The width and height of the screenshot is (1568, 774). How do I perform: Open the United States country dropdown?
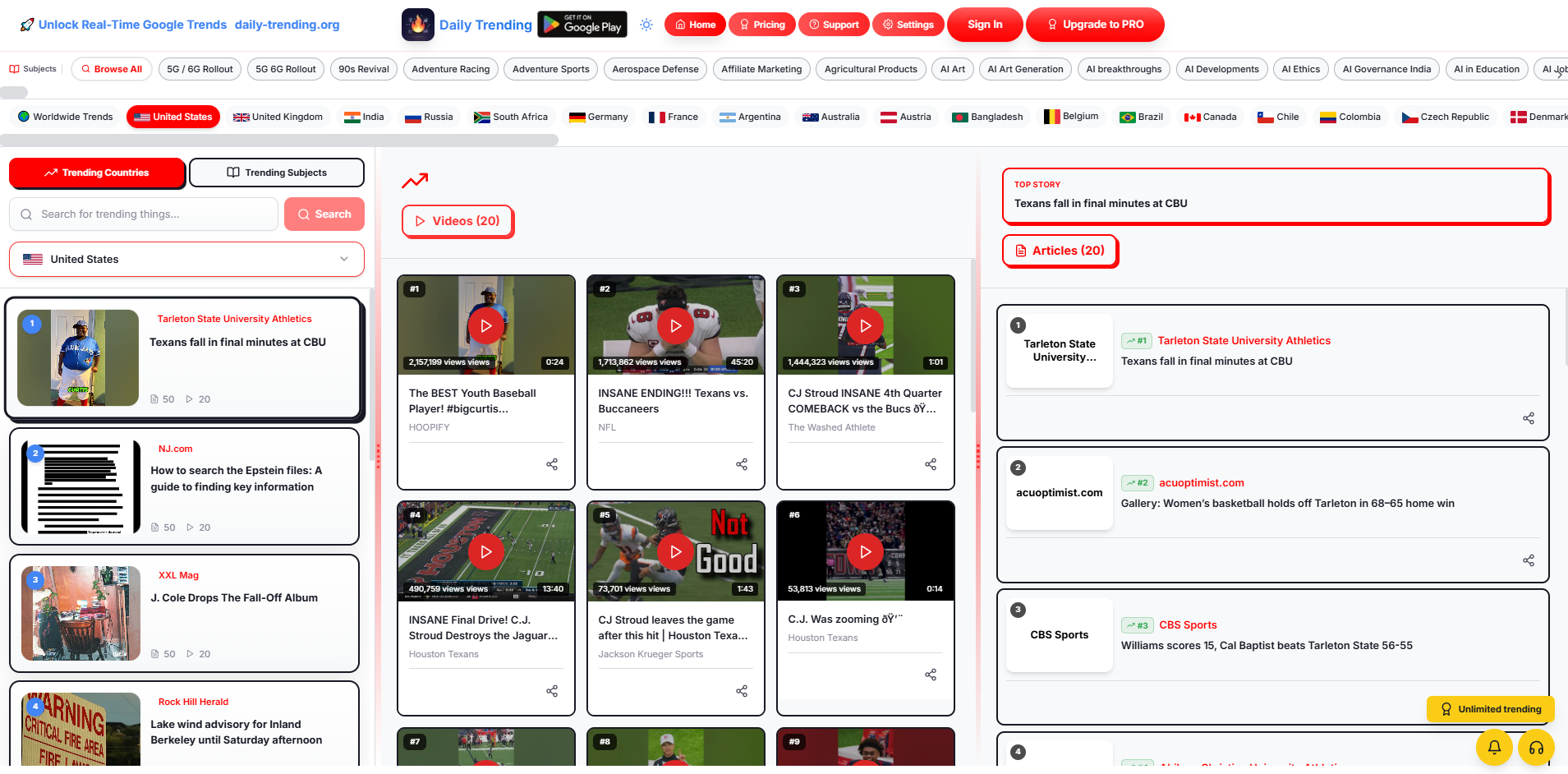click(x=186, y=259)
